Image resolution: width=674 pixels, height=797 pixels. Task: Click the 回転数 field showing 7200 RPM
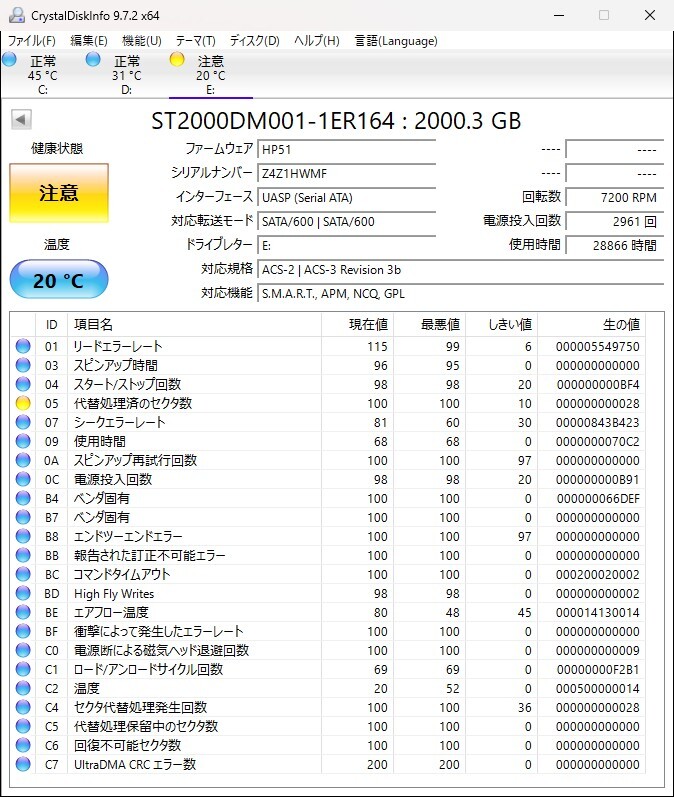[615, 197]
